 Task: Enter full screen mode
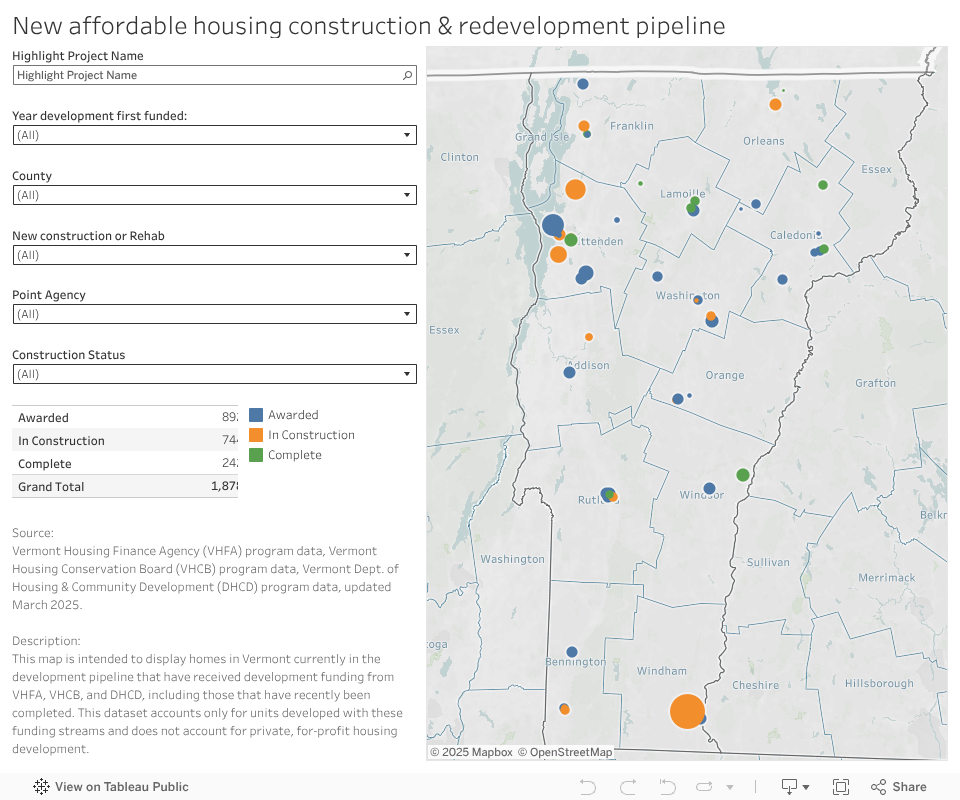[x=841, y=787]
